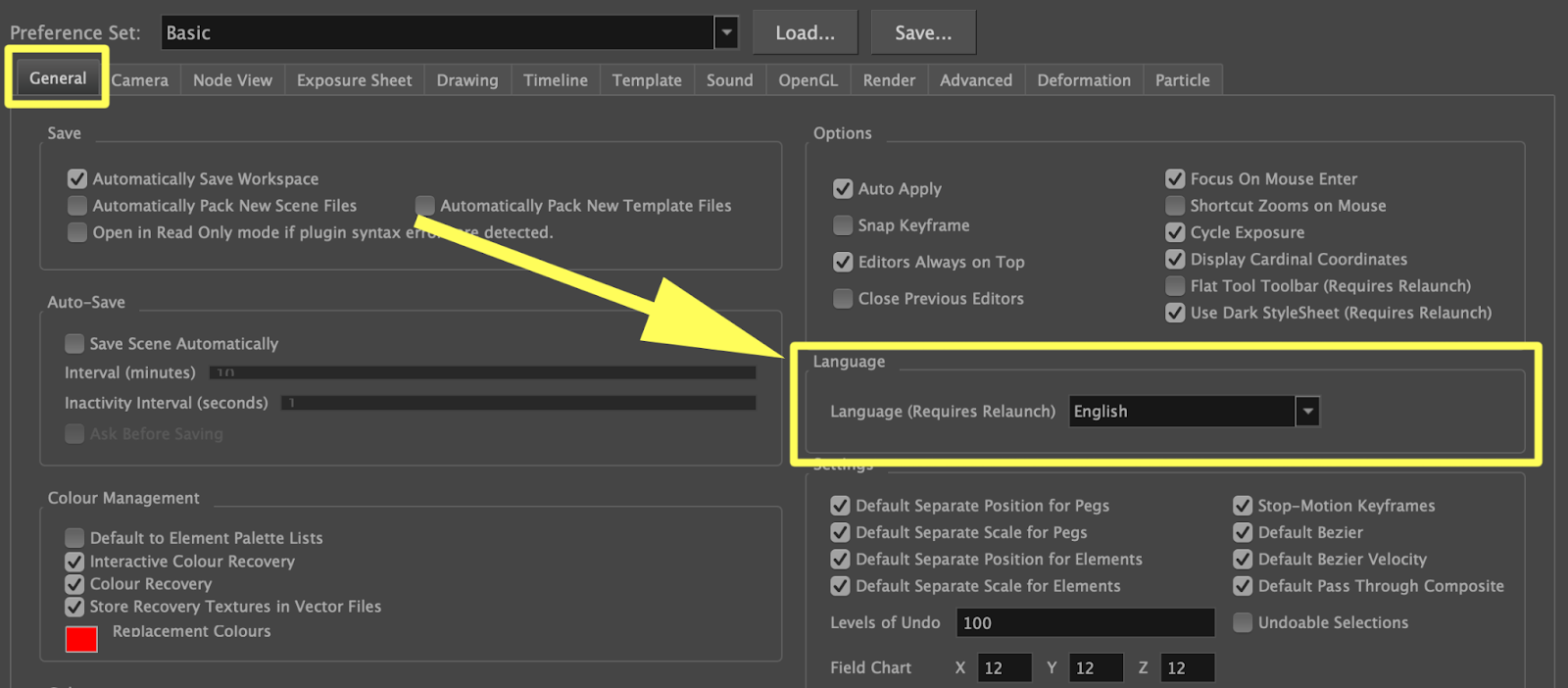Screen dimensions: 1568x688
Task: Click the Levels of Undo field
Action: (x=1084, y=622)
